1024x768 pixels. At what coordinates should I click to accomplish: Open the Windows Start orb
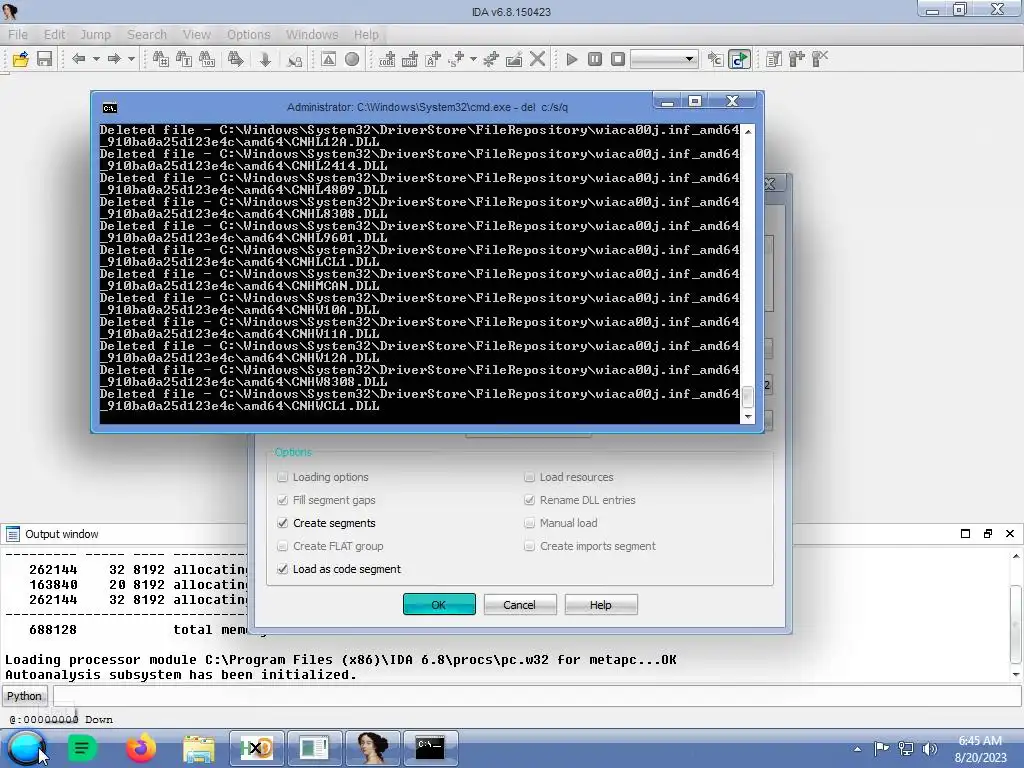click(27, 748)
